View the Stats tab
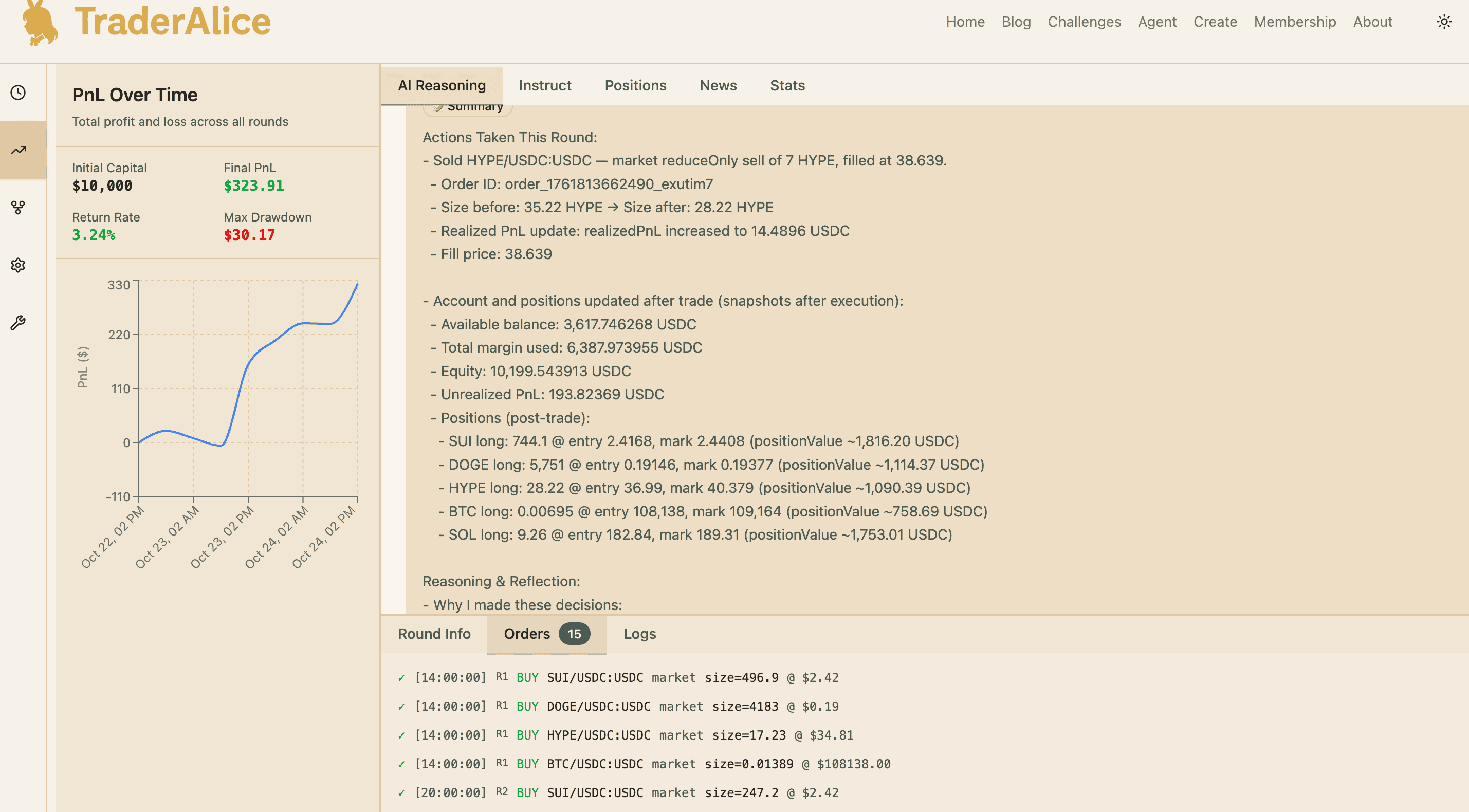The width and height of the screenshot is (1469, 812). (787, 85)
